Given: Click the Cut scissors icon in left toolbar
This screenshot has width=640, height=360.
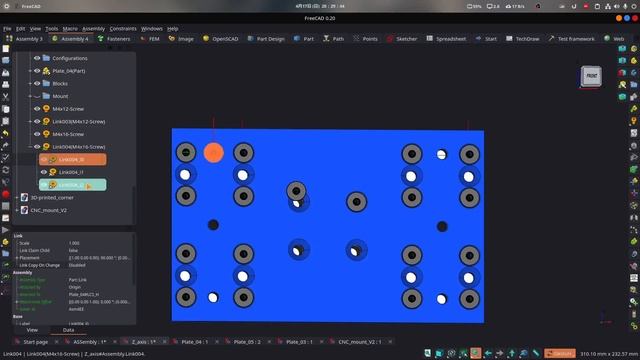Looking at the screenshot, I should 6,97.
